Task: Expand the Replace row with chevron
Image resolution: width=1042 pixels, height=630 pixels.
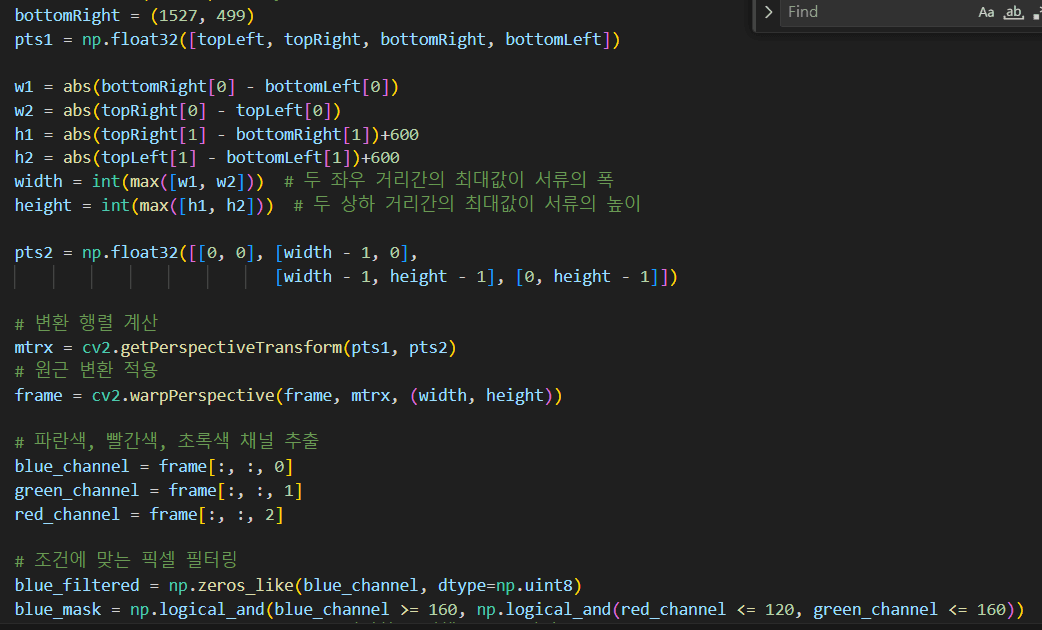Action: 767,12
